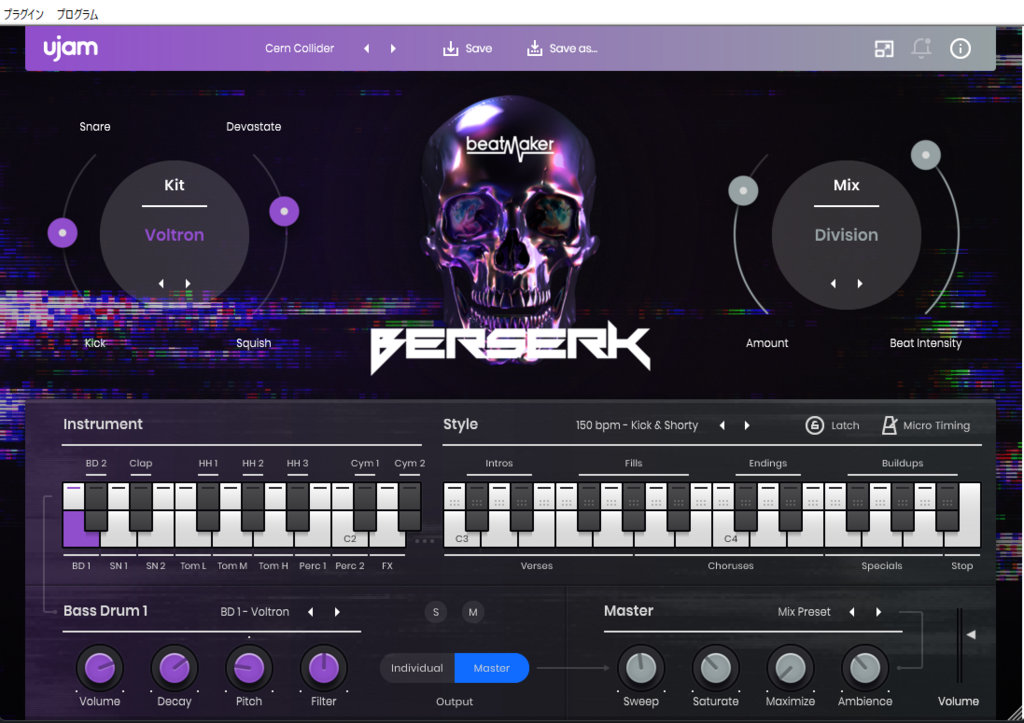Click the Save icon button
Image resolution: width=1024 pixels, height=723 pixels.
click(x=450, y=48)
